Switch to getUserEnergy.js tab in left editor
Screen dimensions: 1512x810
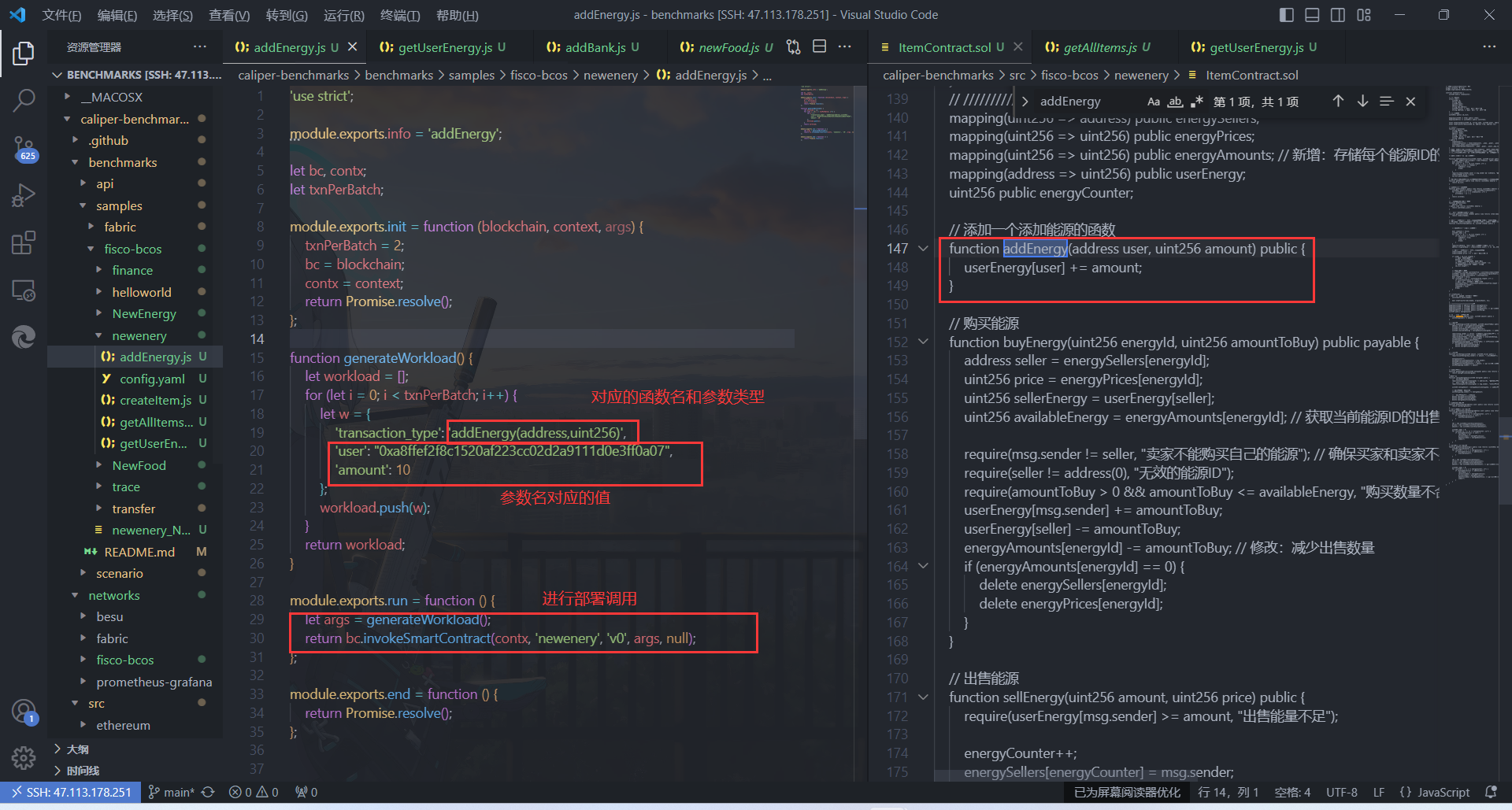(443, 47)
